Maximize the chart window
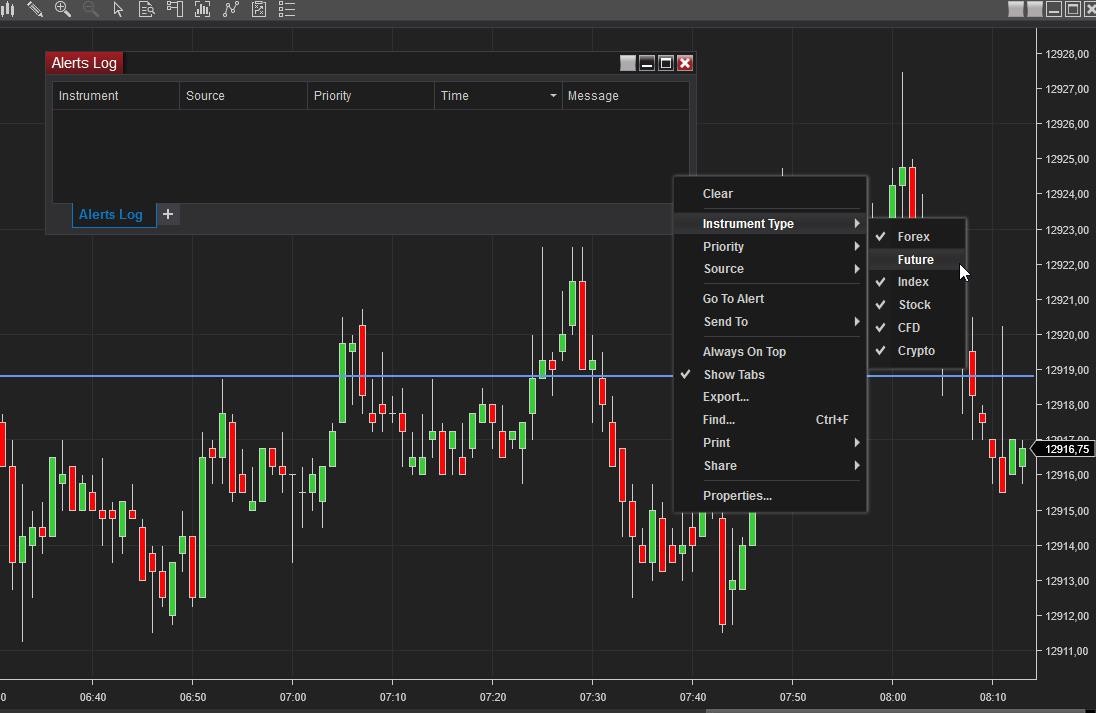The width and height of the screenshot is (1096, 713). pos(1072,8)
